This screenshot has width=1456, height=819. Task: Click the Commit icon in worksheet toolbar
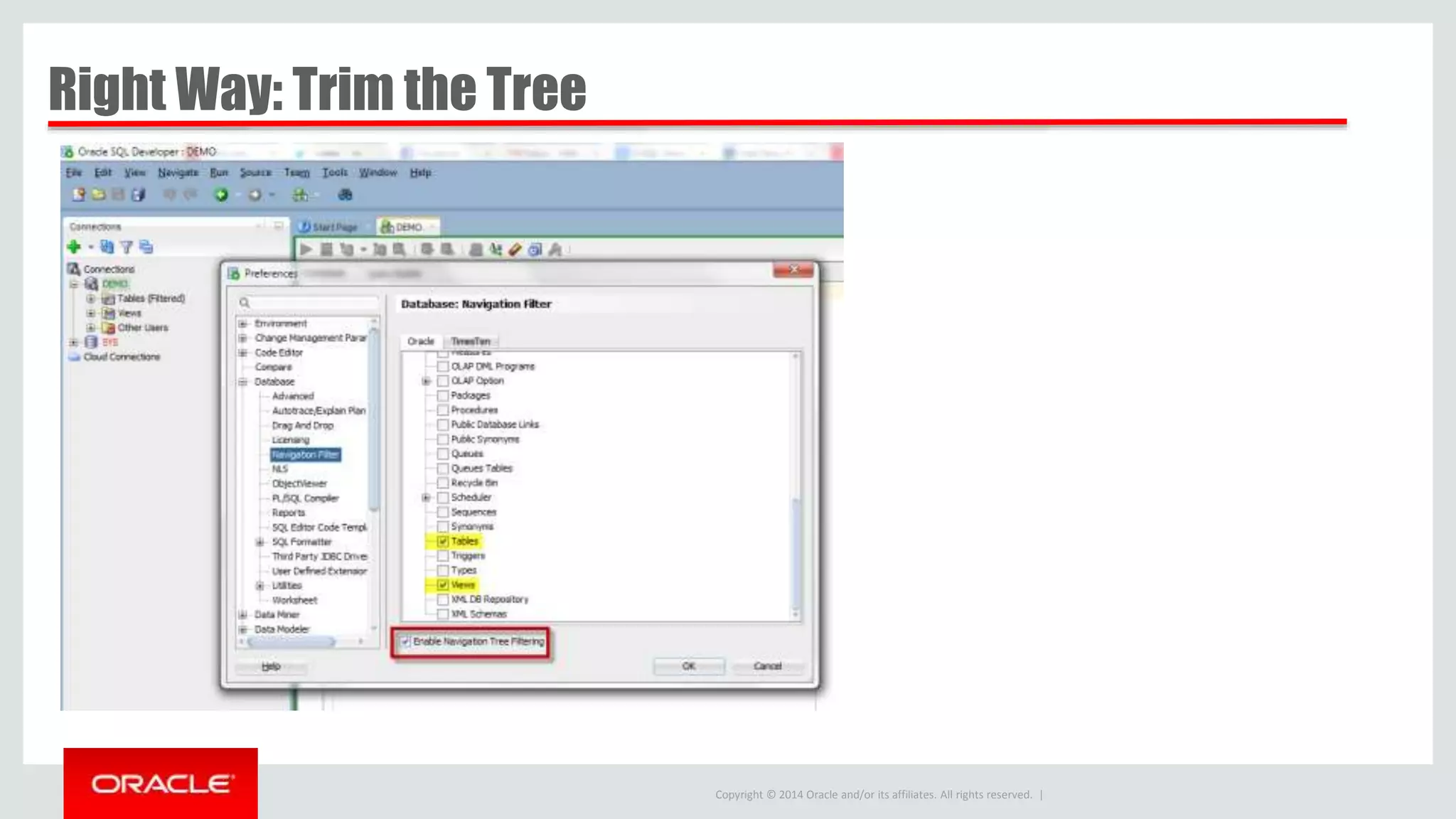(x=427, y=250)
